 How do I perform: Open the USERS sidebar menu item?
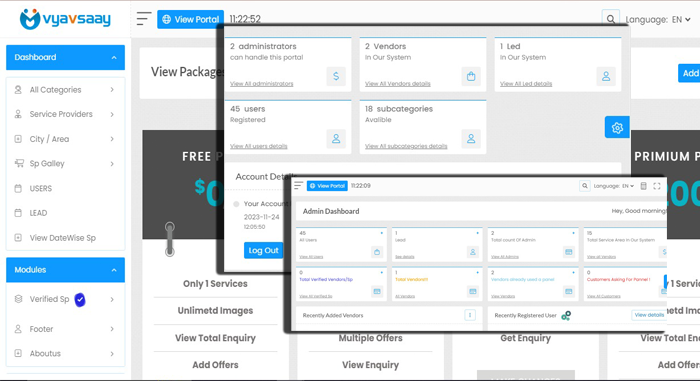[65, 188]
